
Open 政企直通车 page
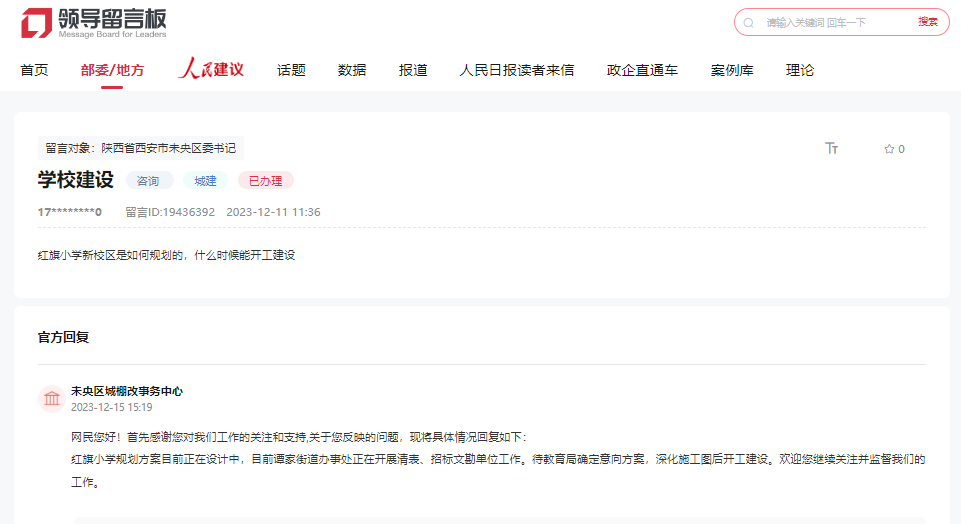coord(642,70)
